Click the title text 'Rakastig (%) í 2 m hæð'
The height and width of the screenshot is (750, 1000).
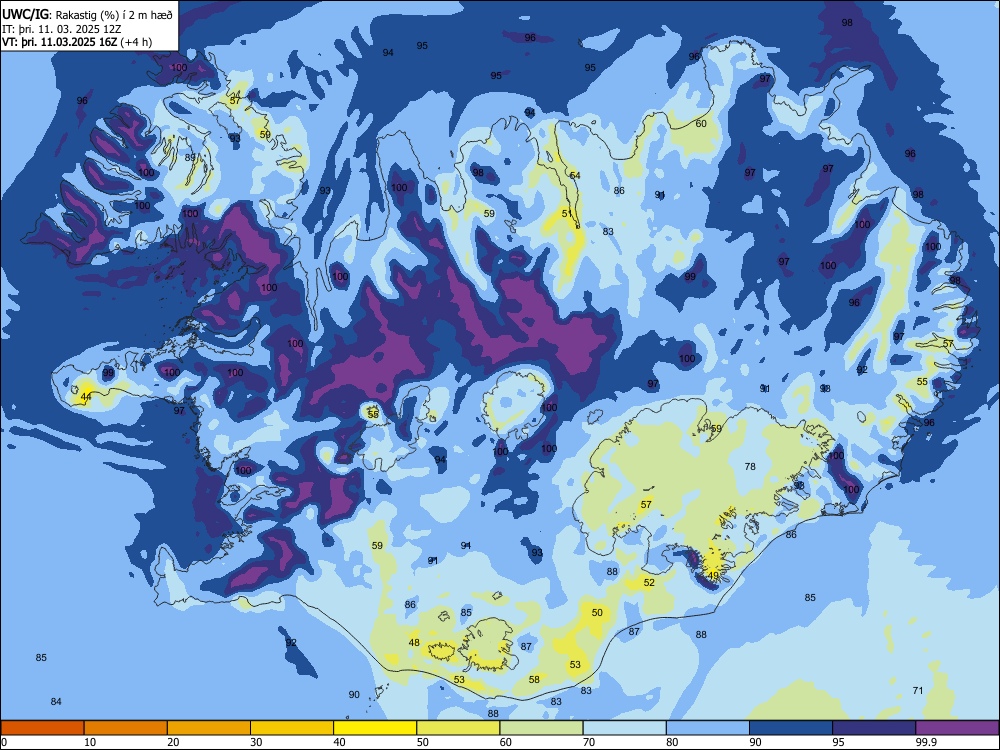(x=114, y=15)
